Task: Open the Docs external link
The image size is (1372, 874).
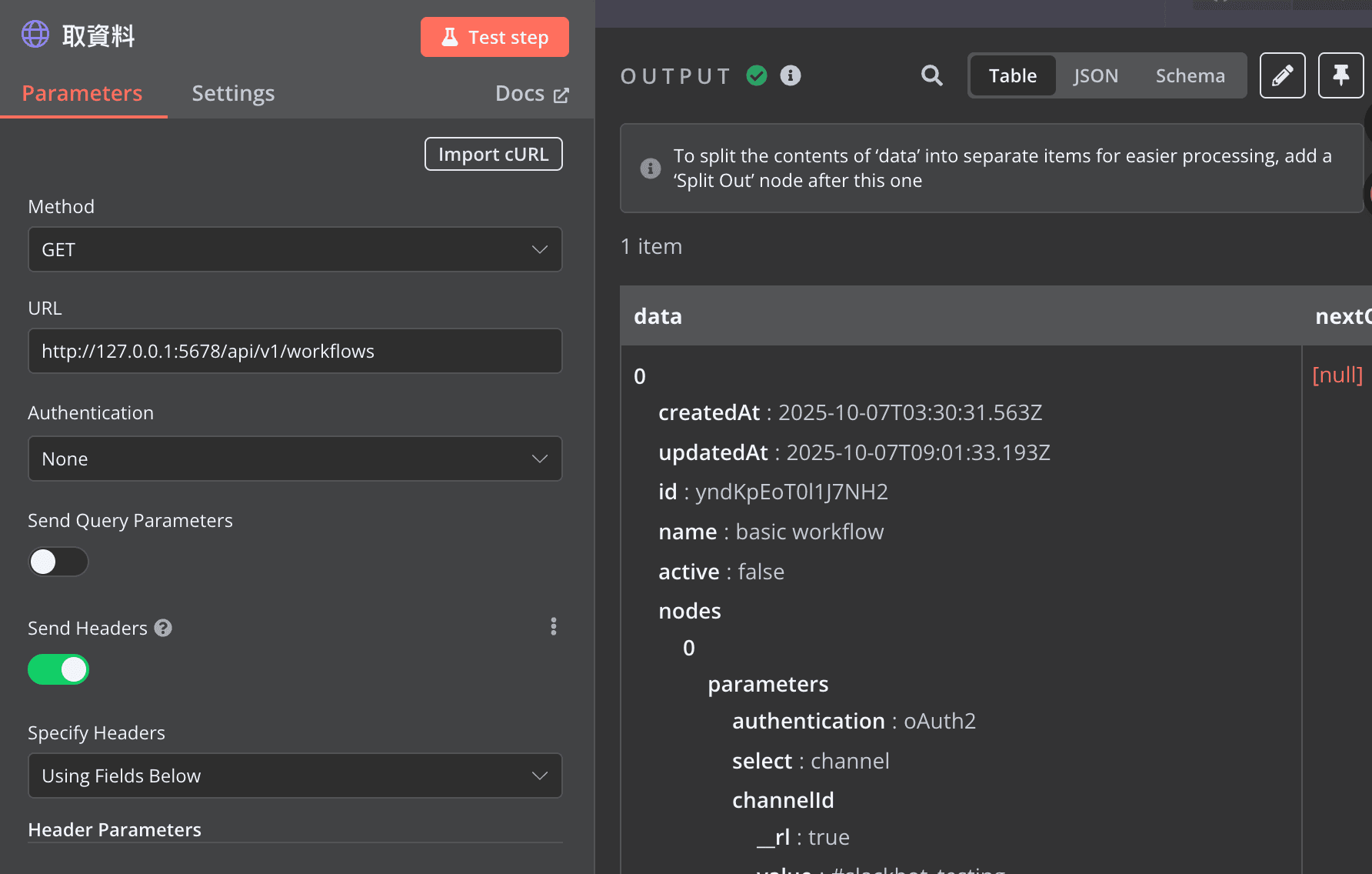Action: coord(531,93)
